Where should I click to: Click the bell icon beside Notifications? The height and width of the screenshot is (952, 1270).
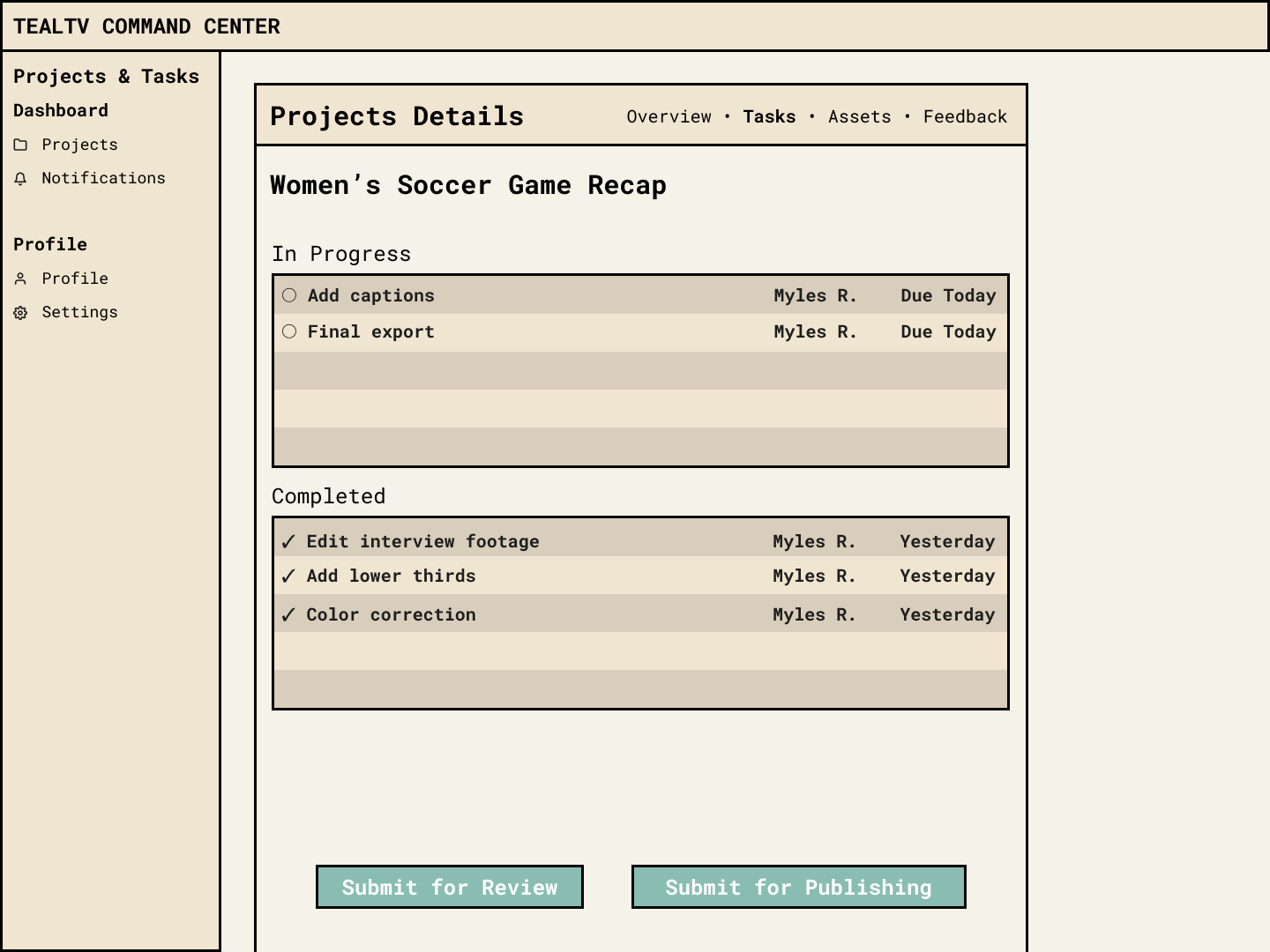click(20, 179)
